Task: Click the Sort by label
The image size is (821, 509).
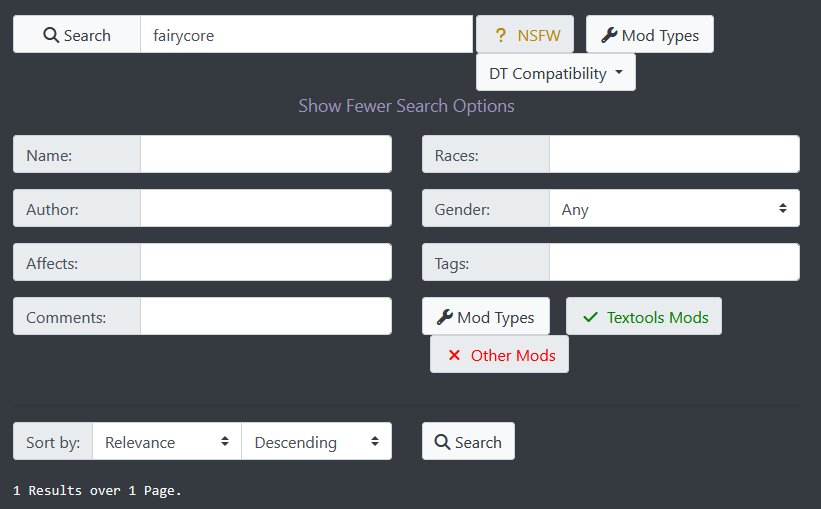Action: 53,441
